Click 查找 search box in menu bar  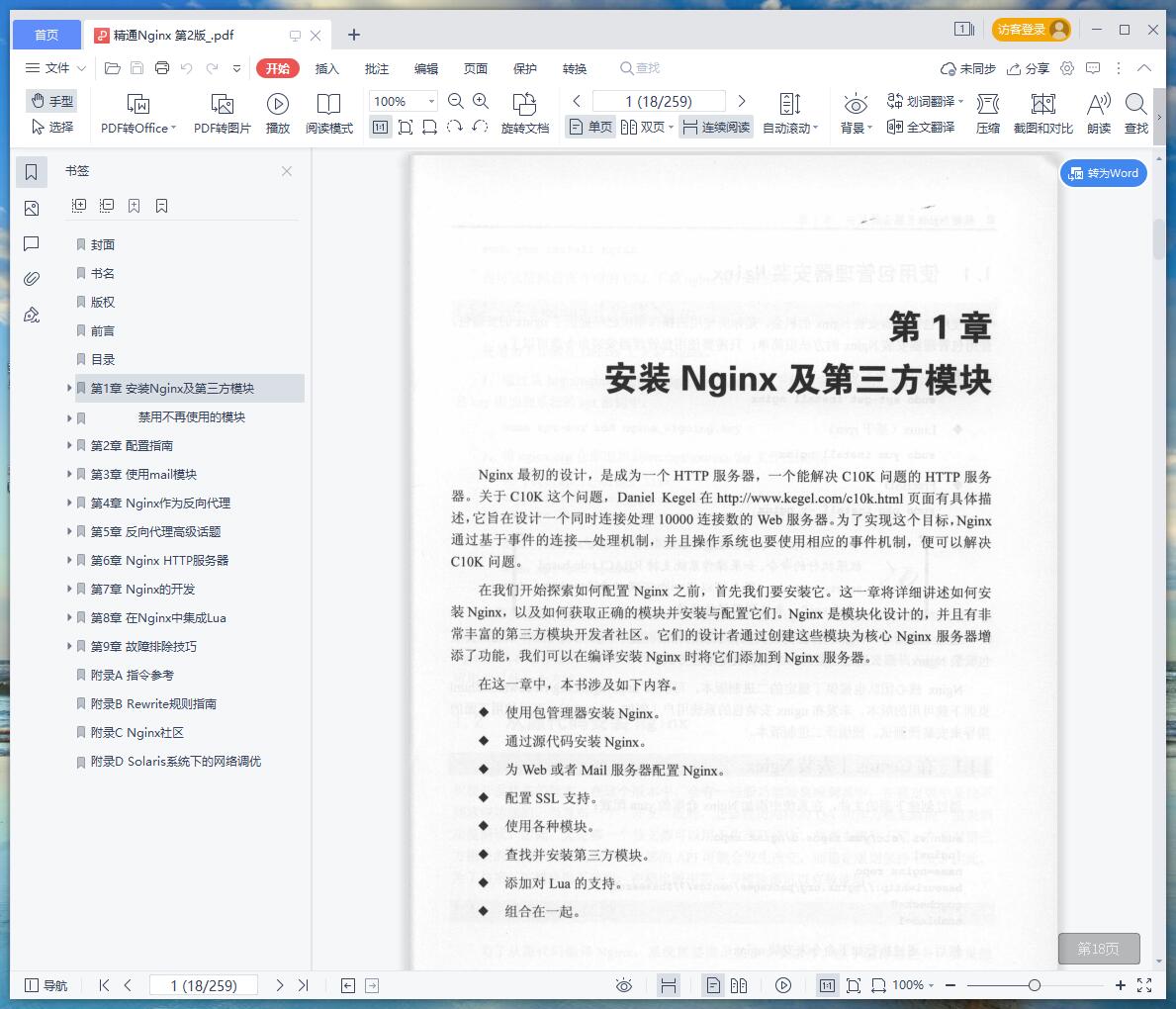tap(640, 68)
